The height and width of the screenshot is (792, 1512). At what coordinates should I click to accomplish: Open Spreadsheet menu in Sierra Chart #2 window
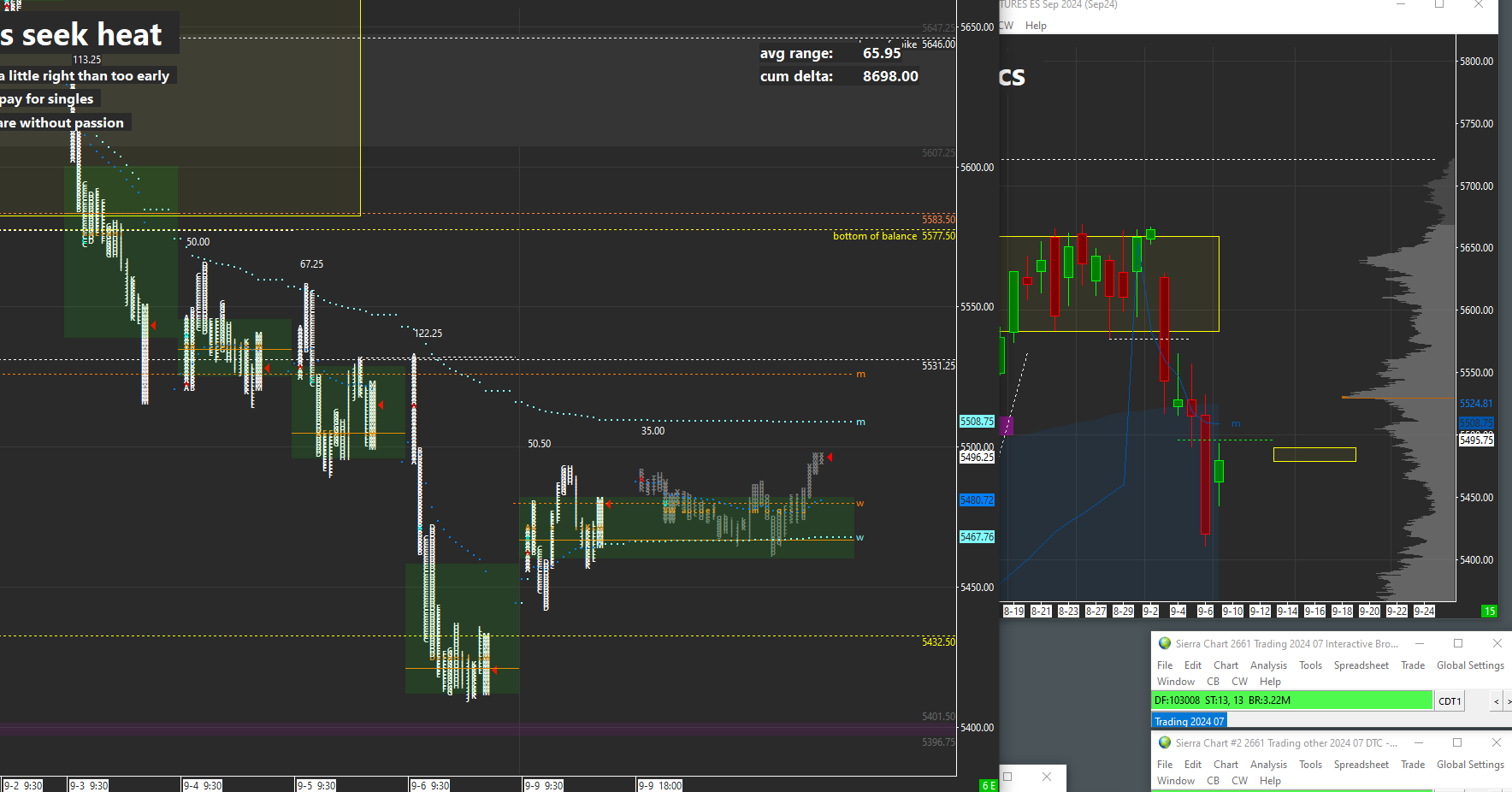(1361, 765)
